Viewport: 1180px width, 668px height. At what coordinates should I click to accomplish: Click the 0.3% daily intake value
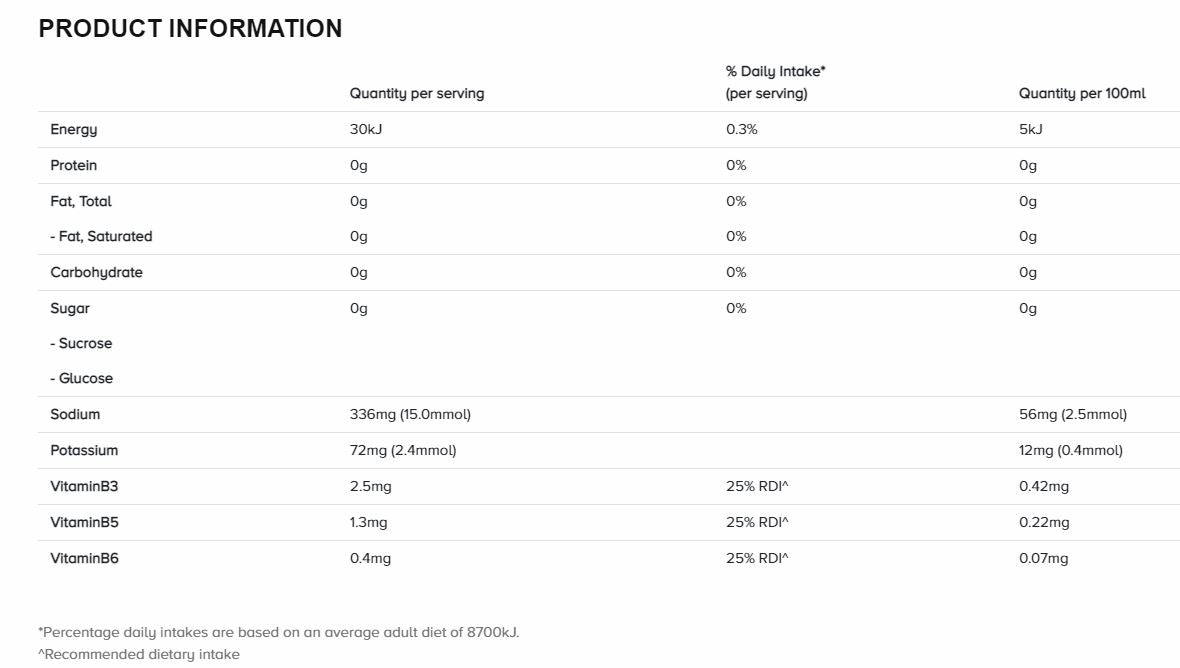coord(741,130)
